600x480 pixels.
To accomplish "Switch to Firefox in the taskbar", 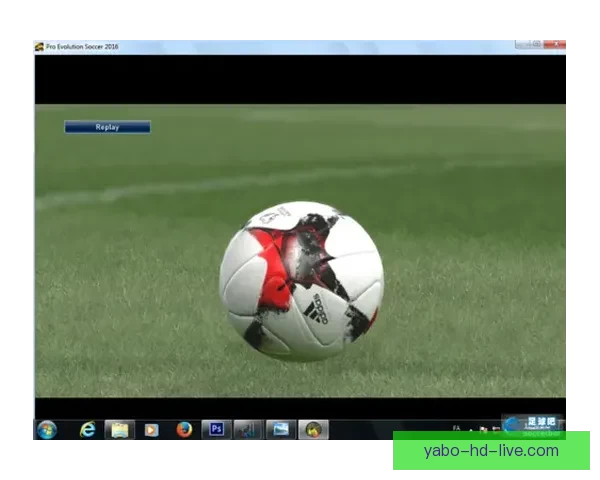I will point(184,429).
